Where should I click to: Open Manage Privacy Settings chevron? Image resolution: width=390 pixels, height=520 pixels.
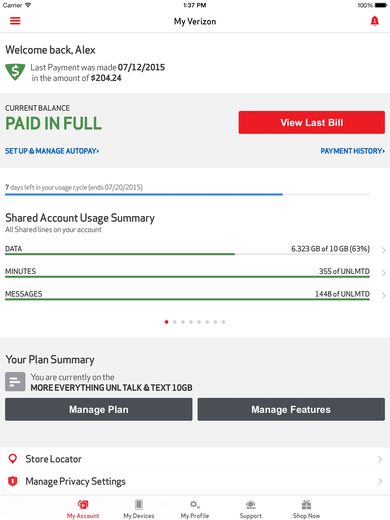click(x=380, y=481)
